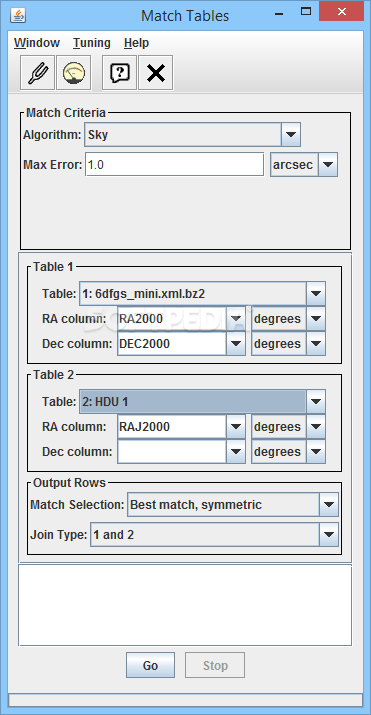The width and height of the screenshot is (371, 715).
Task: Open the Help menu
Action: (x=136, y=43)
